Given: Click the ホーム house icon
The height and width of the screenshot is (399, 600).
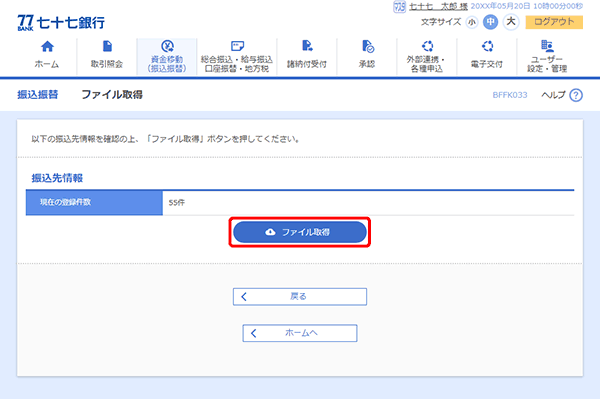Looking at the screenshot, I should click(x=47, y=46).
